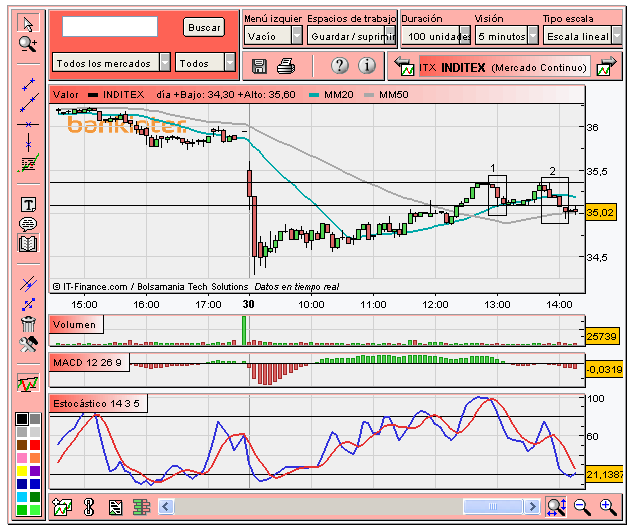Screen dimensions: 630x530
Task: Pick the yellow color swatch
Action: tap(22, 471)
